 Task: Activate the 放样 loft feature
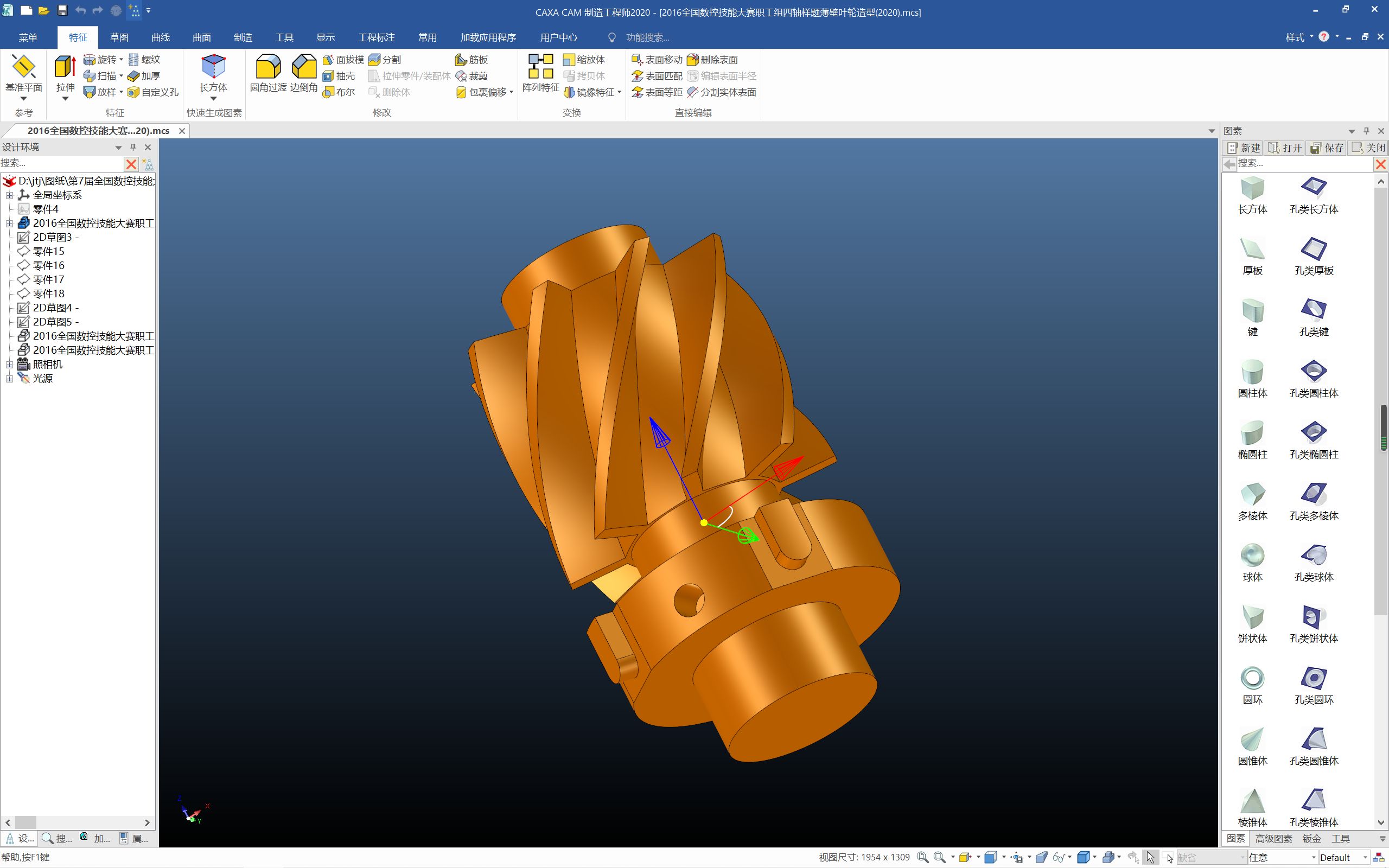[100, 92]
